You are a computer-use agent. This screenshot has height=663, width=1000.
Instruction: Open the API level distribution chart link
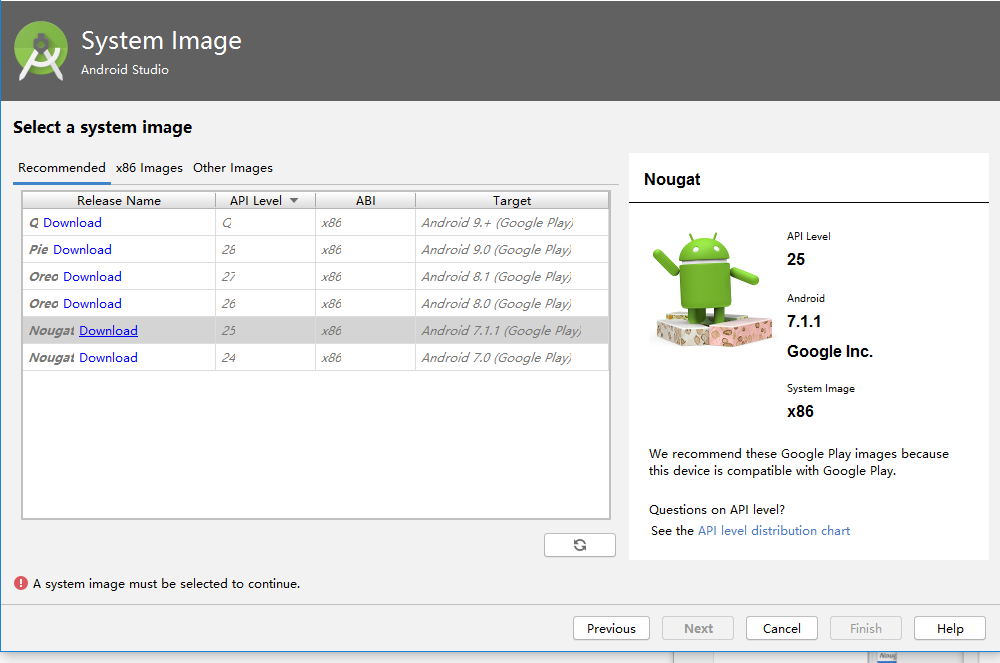[x=774, y=530]
